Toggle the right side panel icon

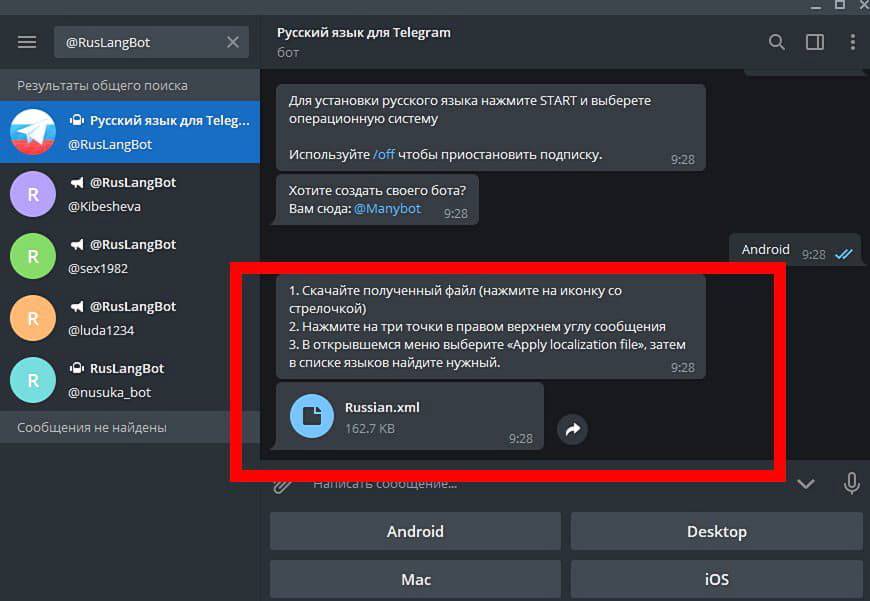[814, 42]
